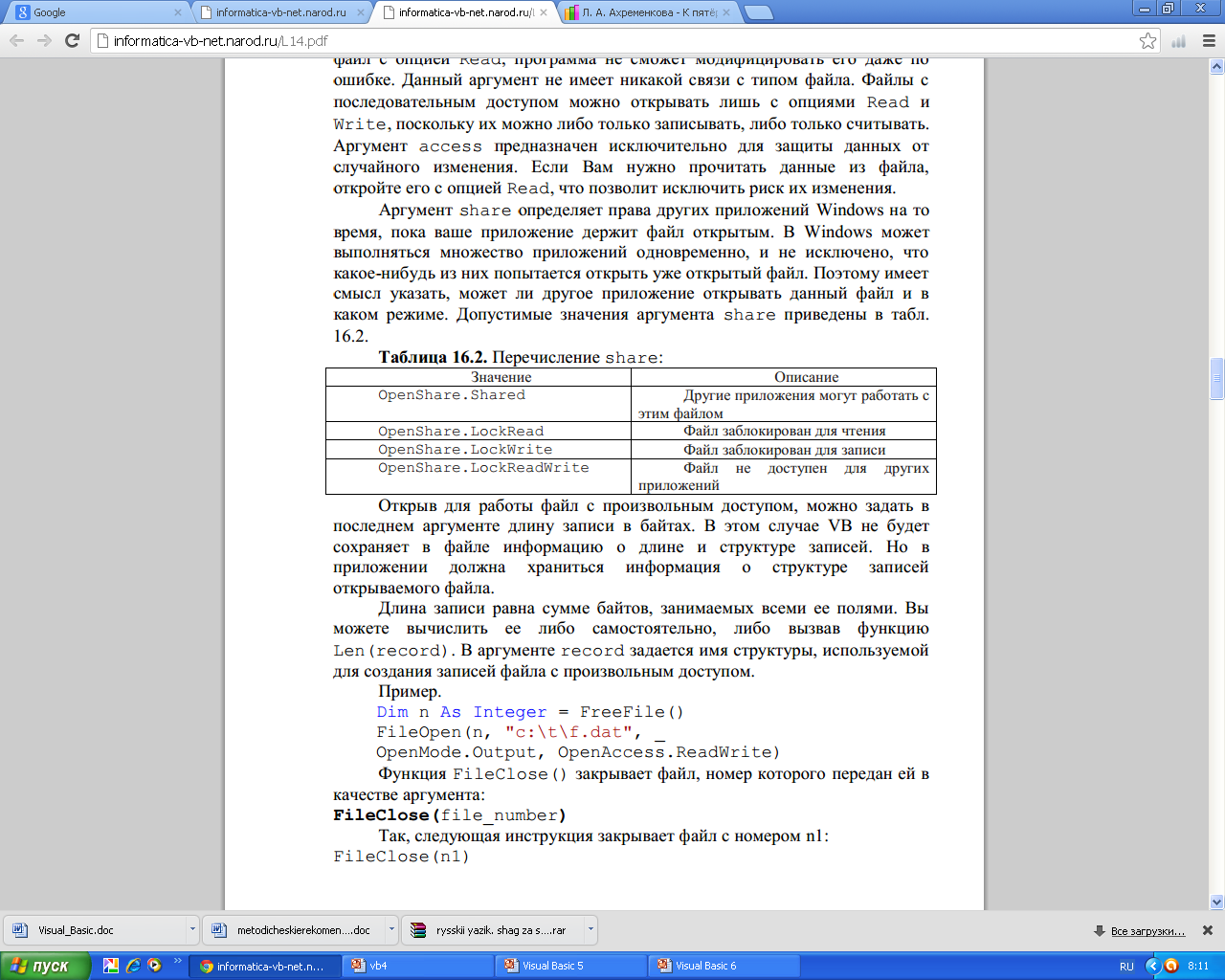This screenshot has height=980, width=1225.
Task: Switch to the first informatica-vb-net.narod.ru tab
Action: point(280,12)
